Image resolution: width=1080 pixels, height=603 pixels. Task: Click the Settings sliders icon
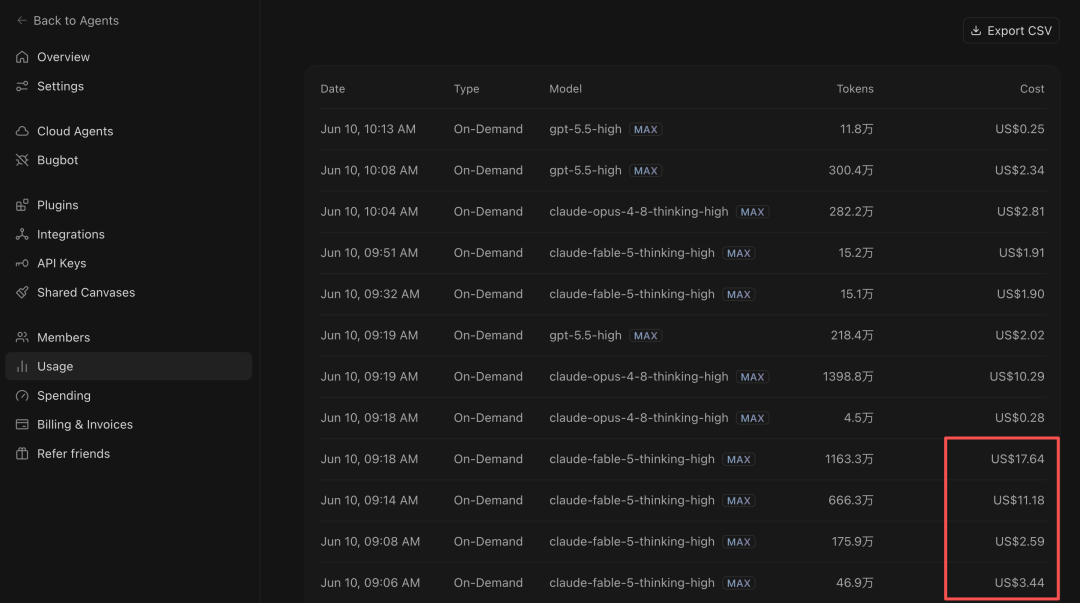(22, 86)
